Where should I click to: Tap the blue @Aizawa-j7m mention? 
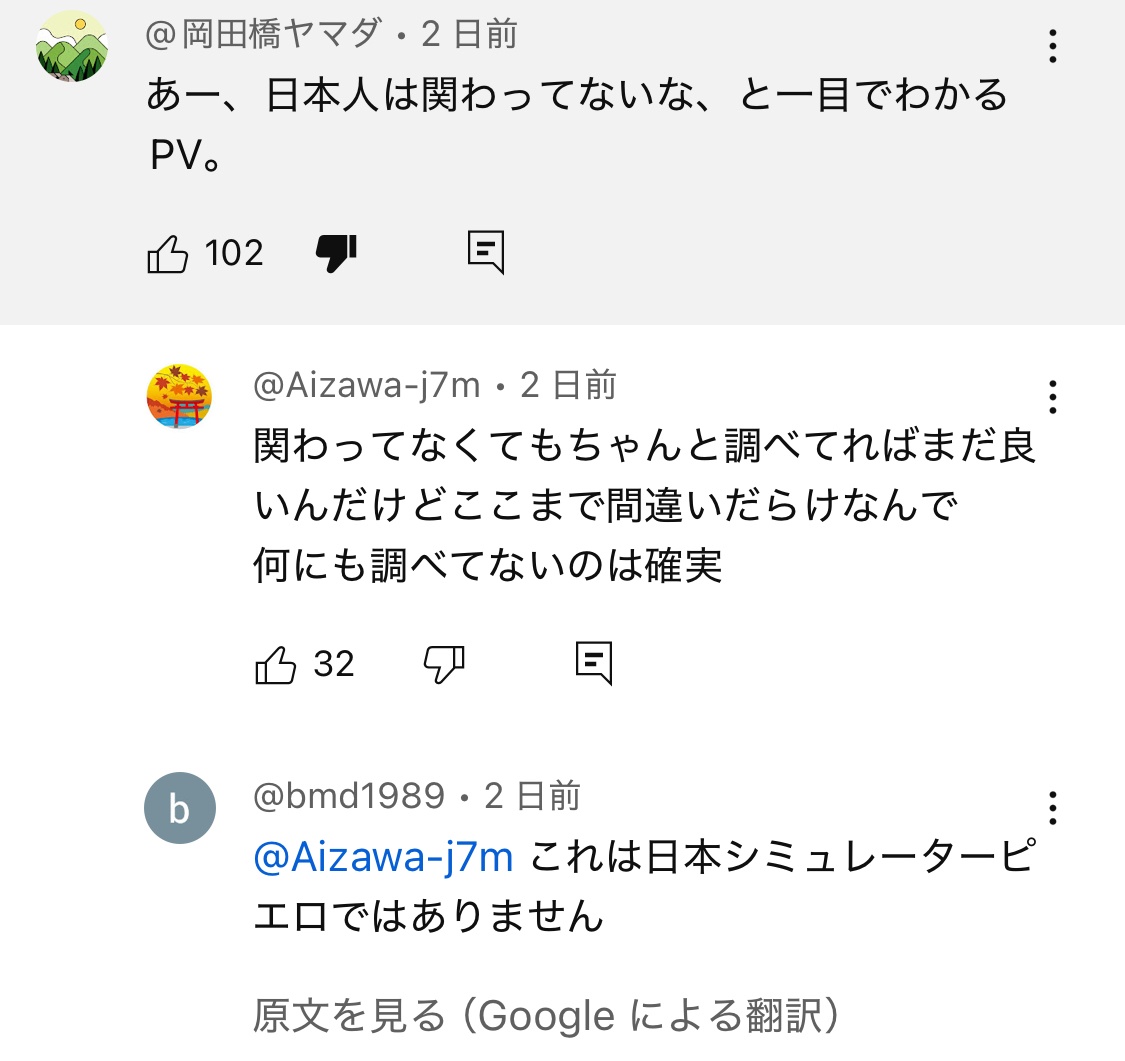tap(384, 858)
